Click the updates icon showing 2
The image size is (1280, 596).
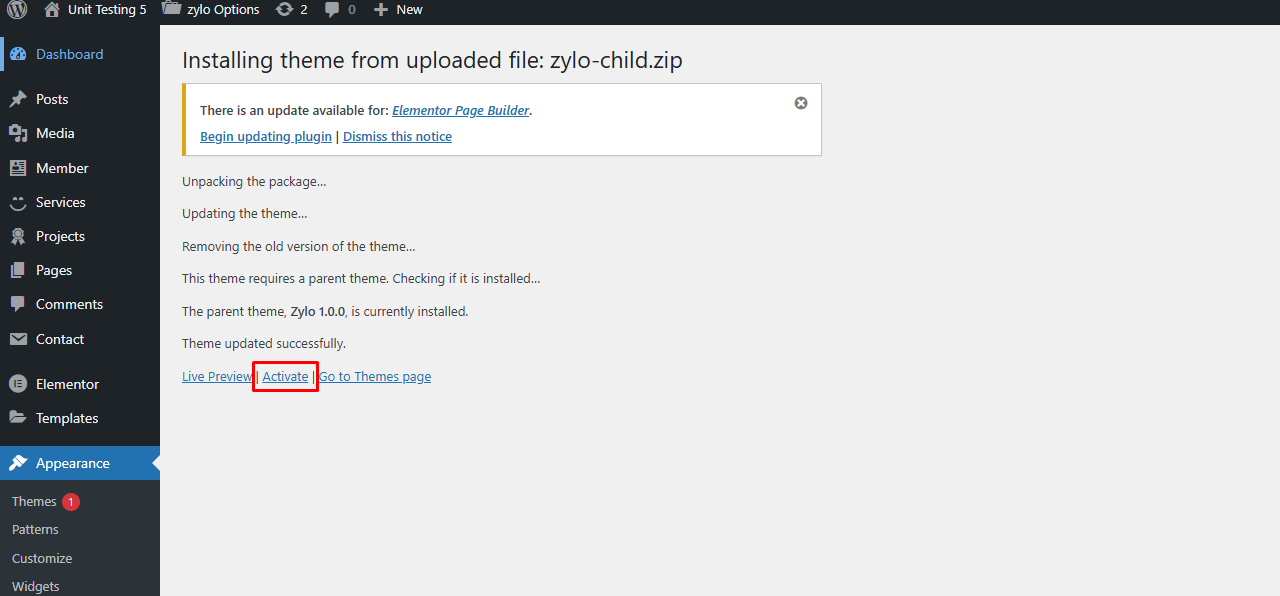point(284,10)
